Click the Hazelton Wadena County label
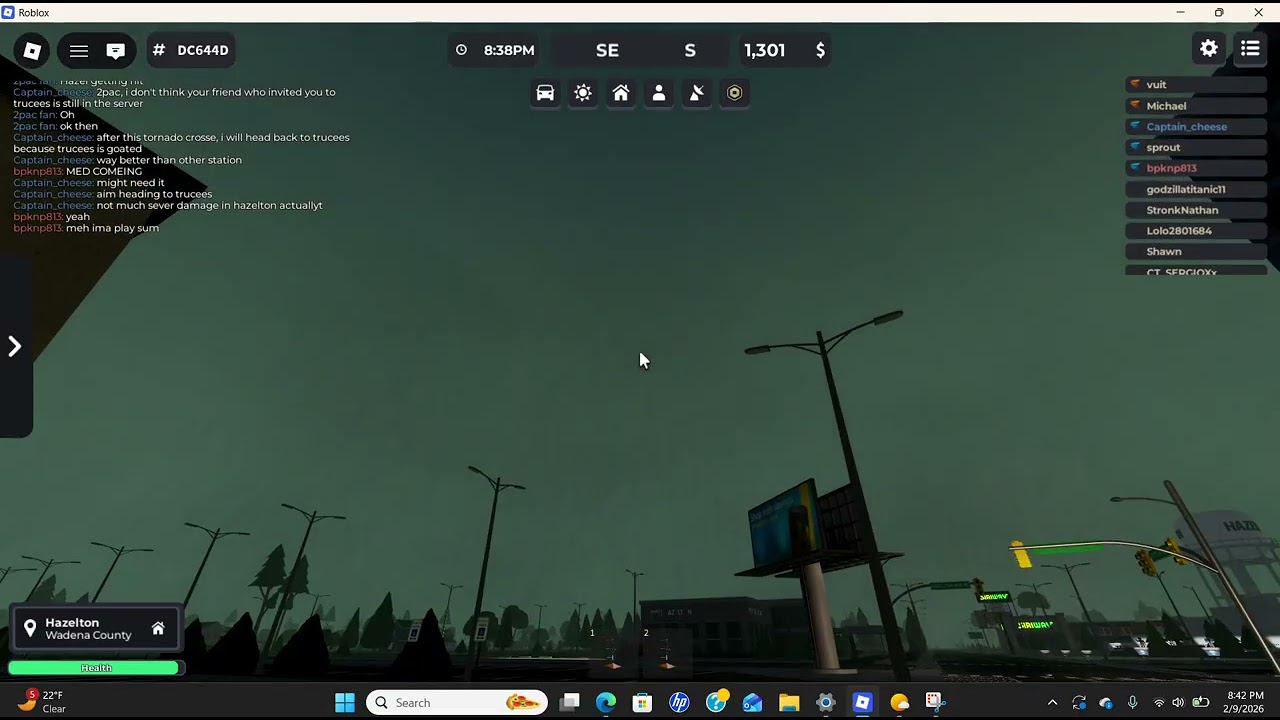 (x=88, y=629)
